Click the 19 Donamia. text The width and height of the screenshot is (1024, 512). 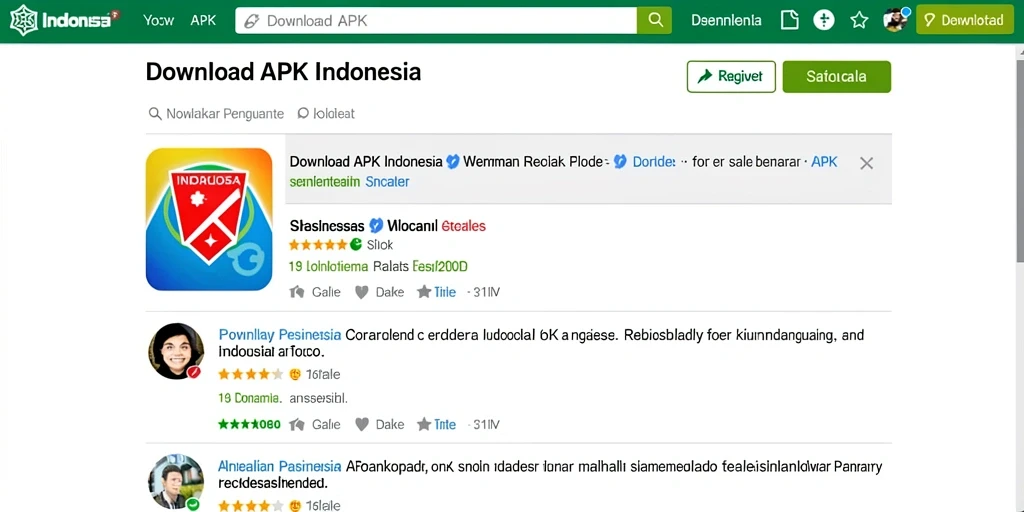(249, 397)
